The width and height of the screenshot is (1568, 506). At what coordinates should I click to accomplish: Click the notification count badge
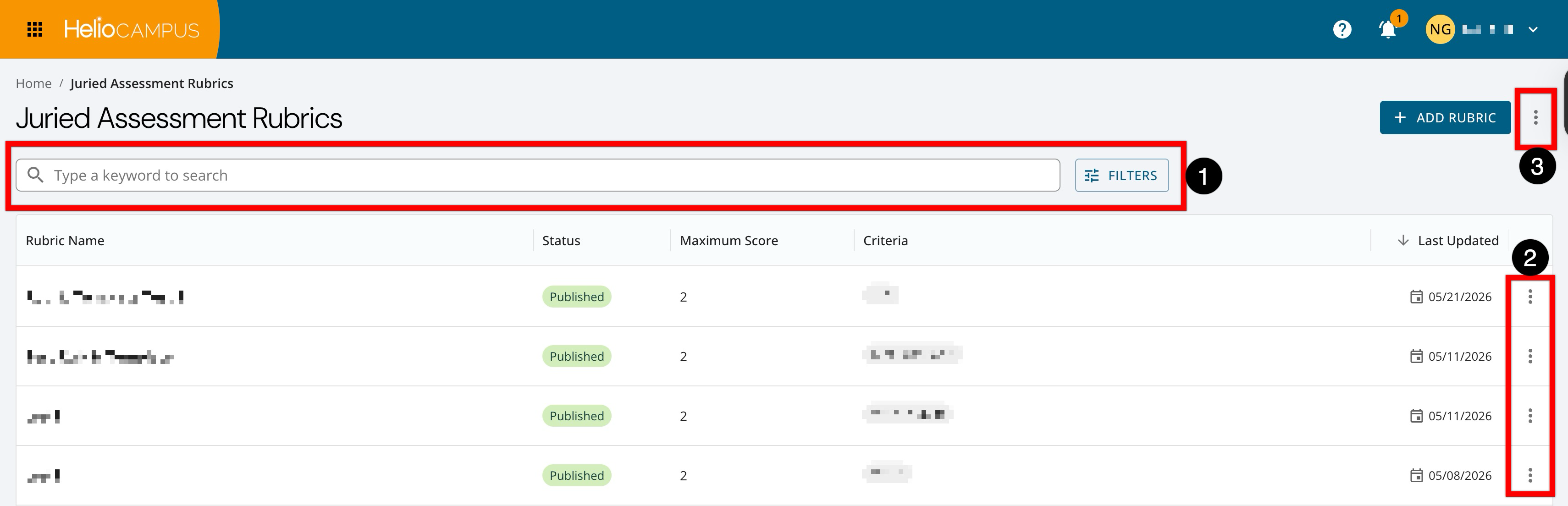point(1399,19)
